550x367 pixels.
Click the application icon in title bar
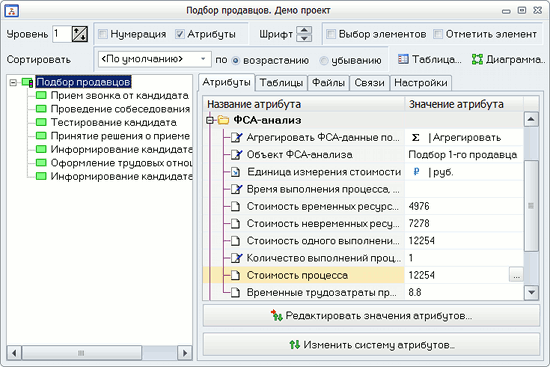[12, 11]
